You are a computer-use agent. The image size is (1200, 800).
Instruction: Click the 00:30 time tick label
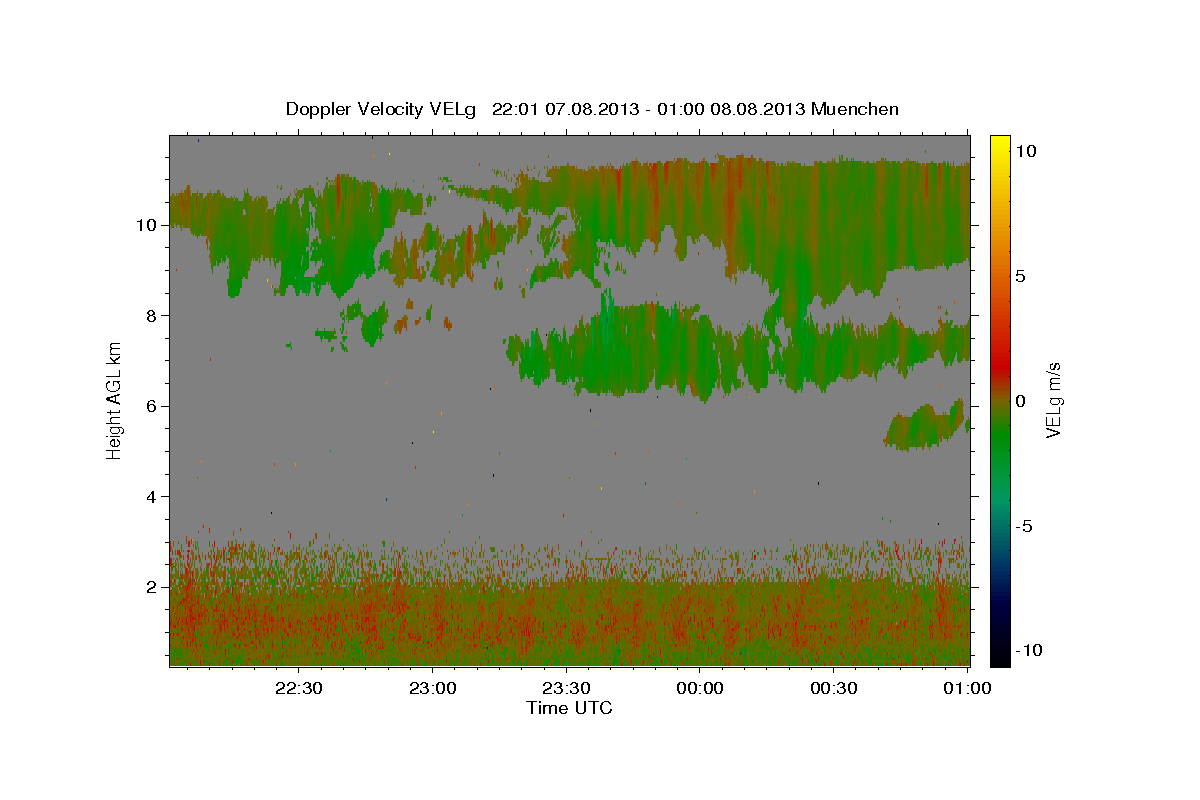833,688
